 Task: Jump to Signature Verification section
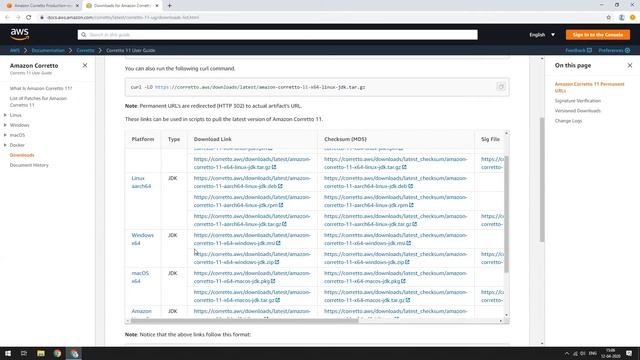coord(578,100)
